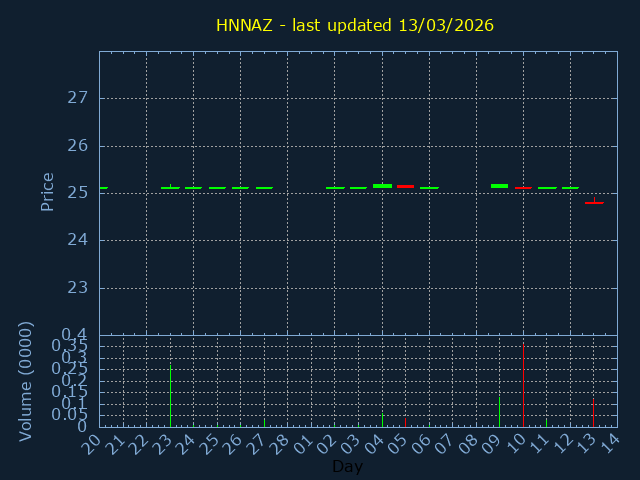Click the green candlestick for day 04
Viewport: 640px width, 480px height.
pos(382,186)
